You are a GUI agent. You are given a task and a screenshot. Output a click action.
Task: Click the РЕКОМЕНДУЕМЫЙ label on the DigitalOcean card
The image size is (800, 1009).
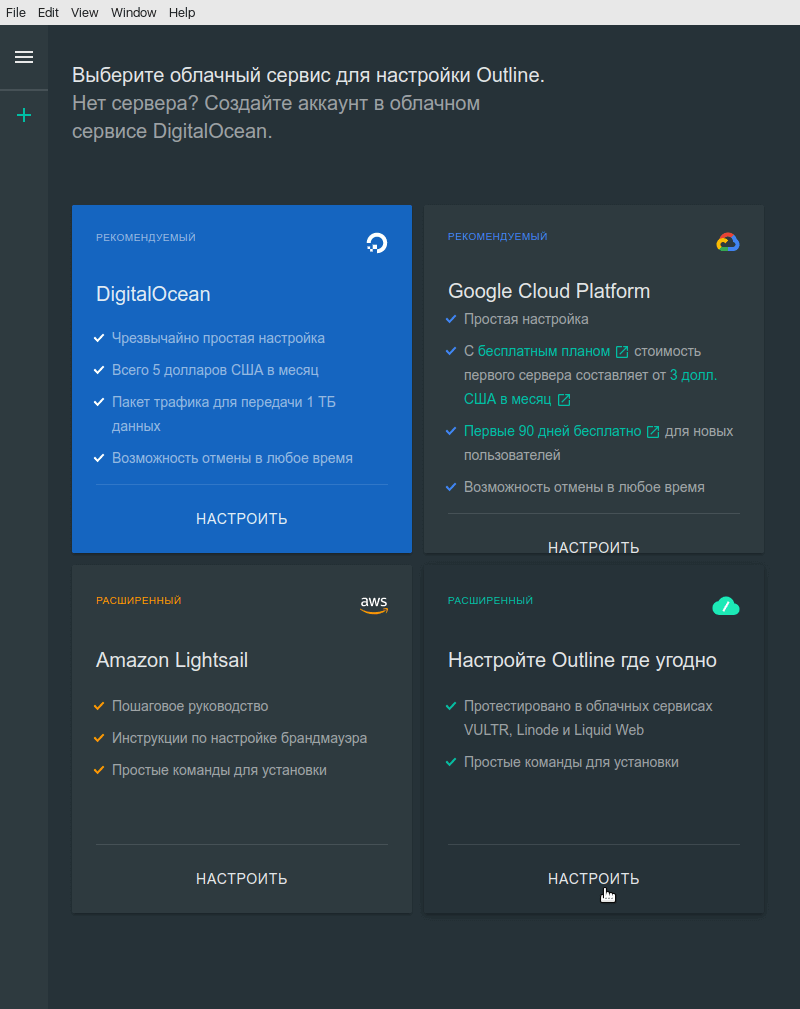click(146, 237)
